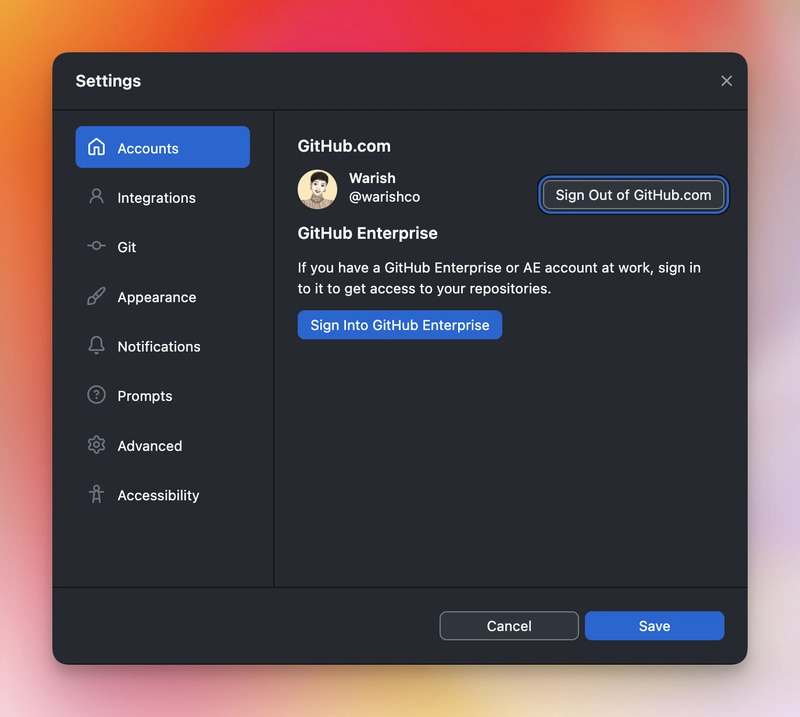
Task: Save the settings
Action: coord(654,626)
